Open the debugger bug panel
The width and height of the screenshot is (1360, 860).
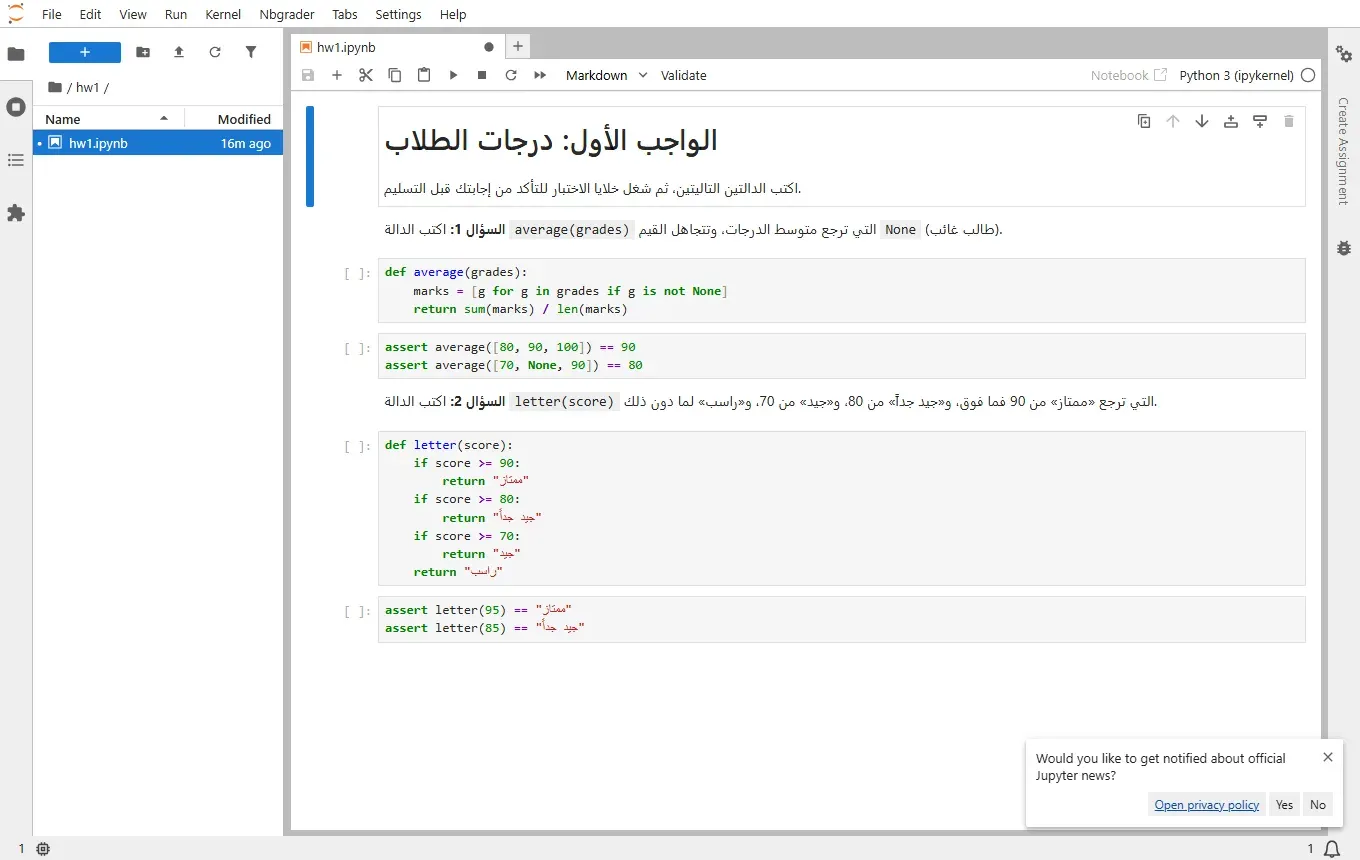(1344, 248)
